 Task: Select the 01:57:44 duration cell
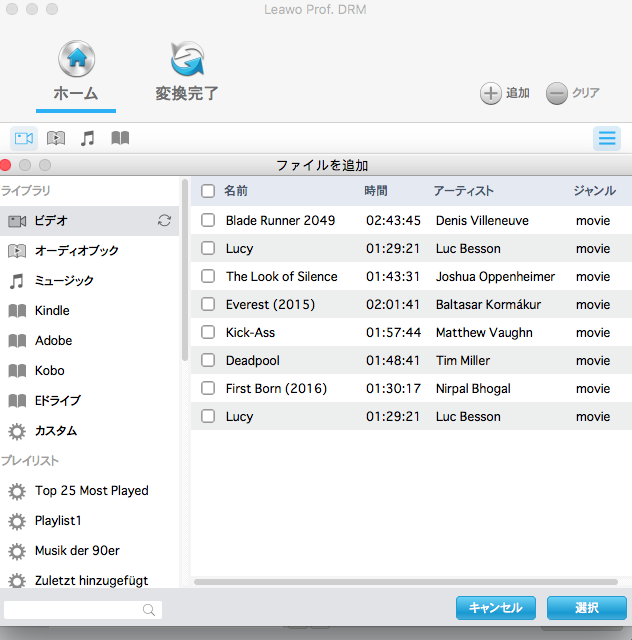(393, 332)
